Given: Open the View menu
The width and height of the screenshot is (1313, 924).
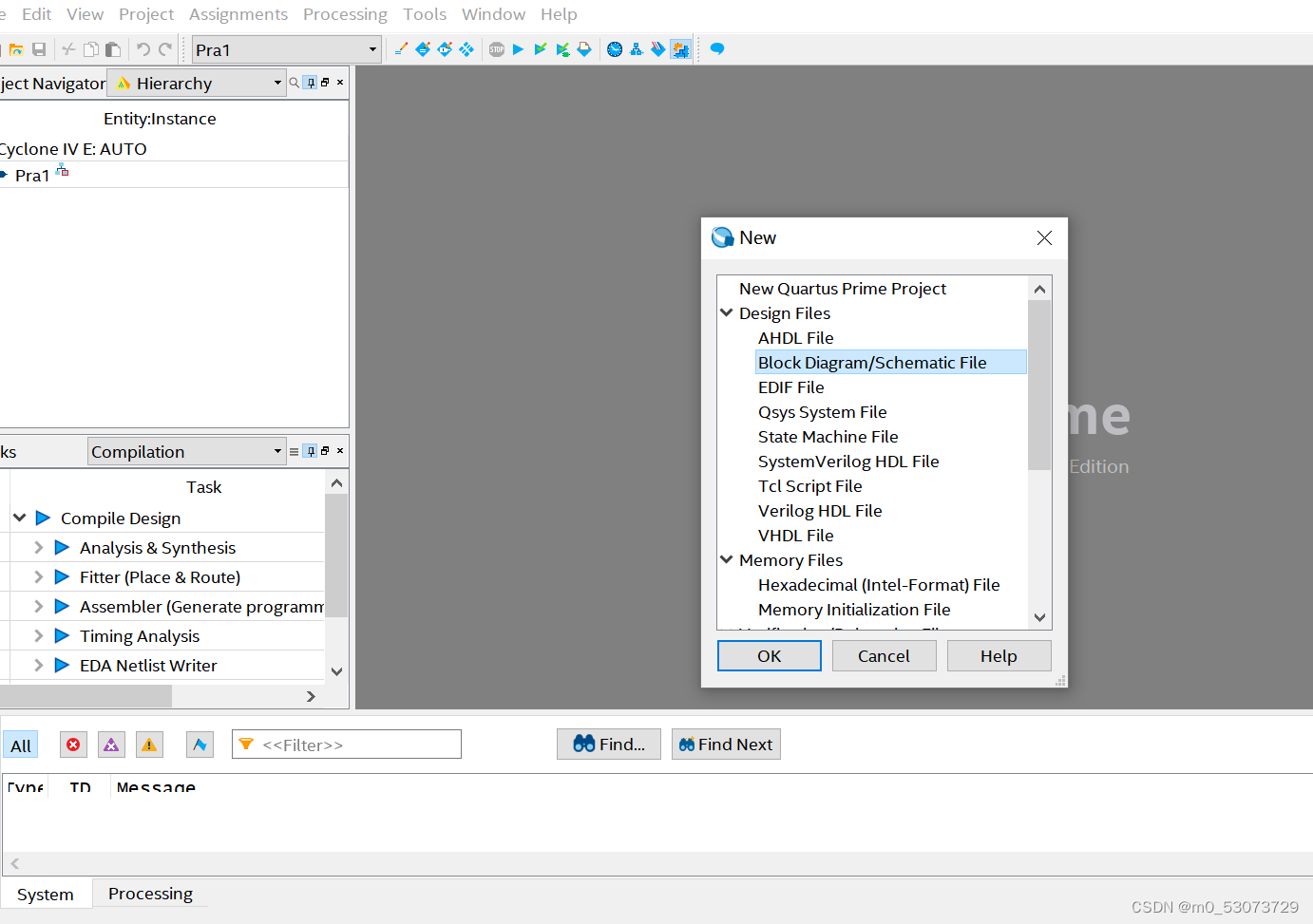Looking at the screenshot, I should coord(86,14).
